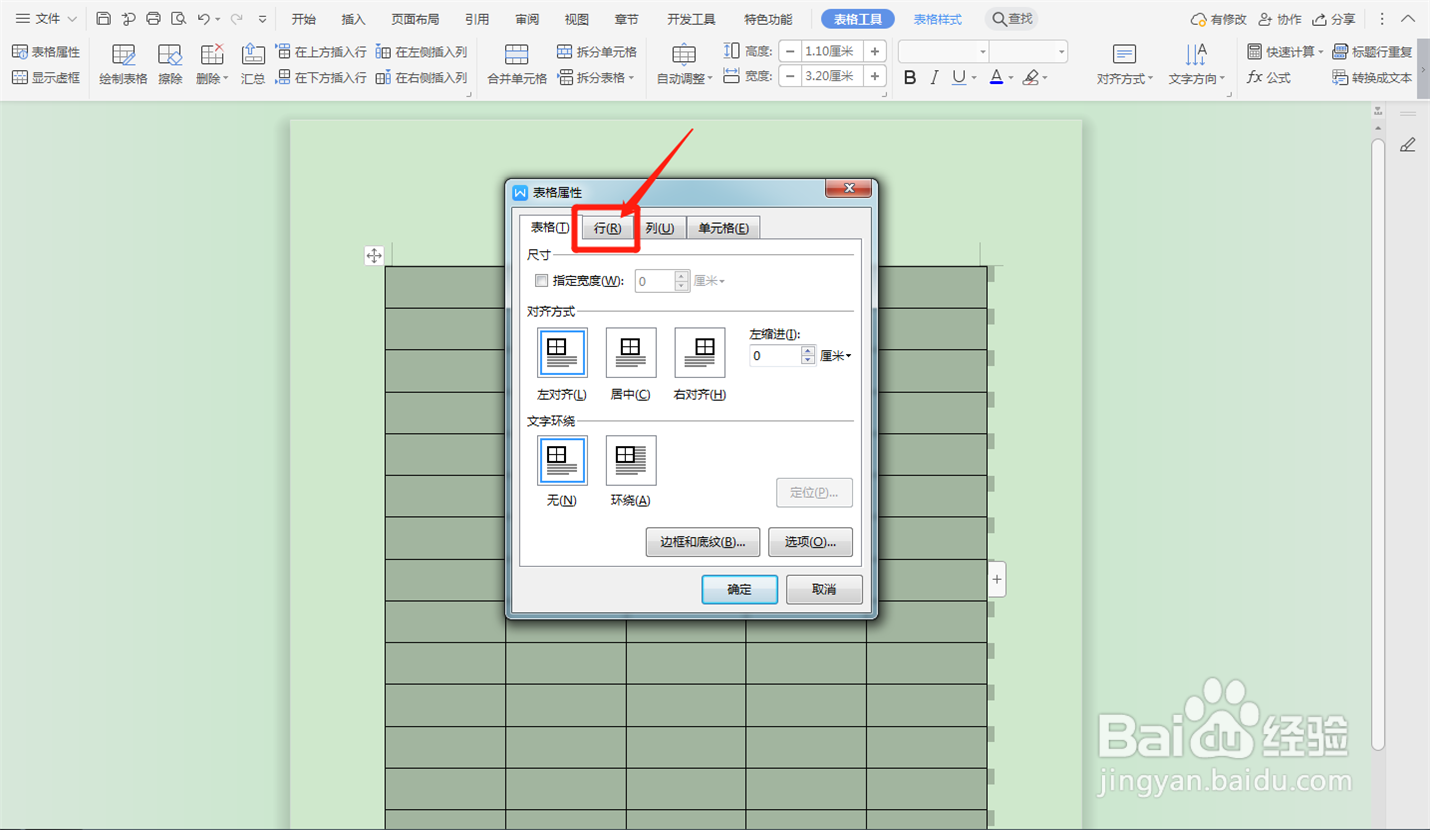The image size is (1430, 830).
Task: Click the 公式 formula icon
Action: point(1269,77)
